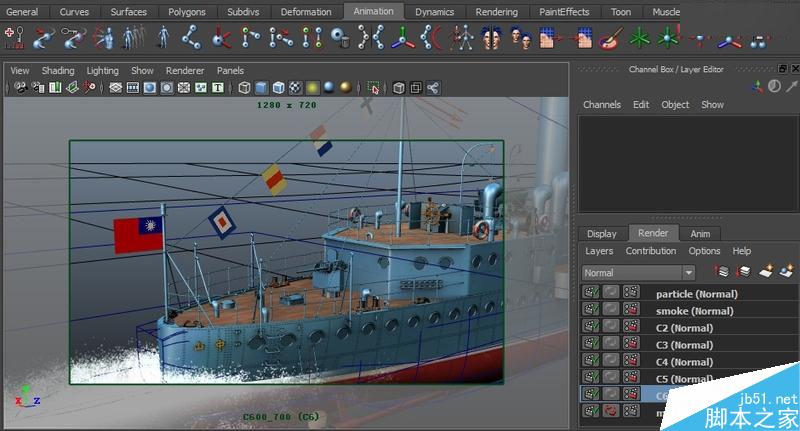Open the Display layer tab
Screen dimensions: 800x431
click(601, 234)
